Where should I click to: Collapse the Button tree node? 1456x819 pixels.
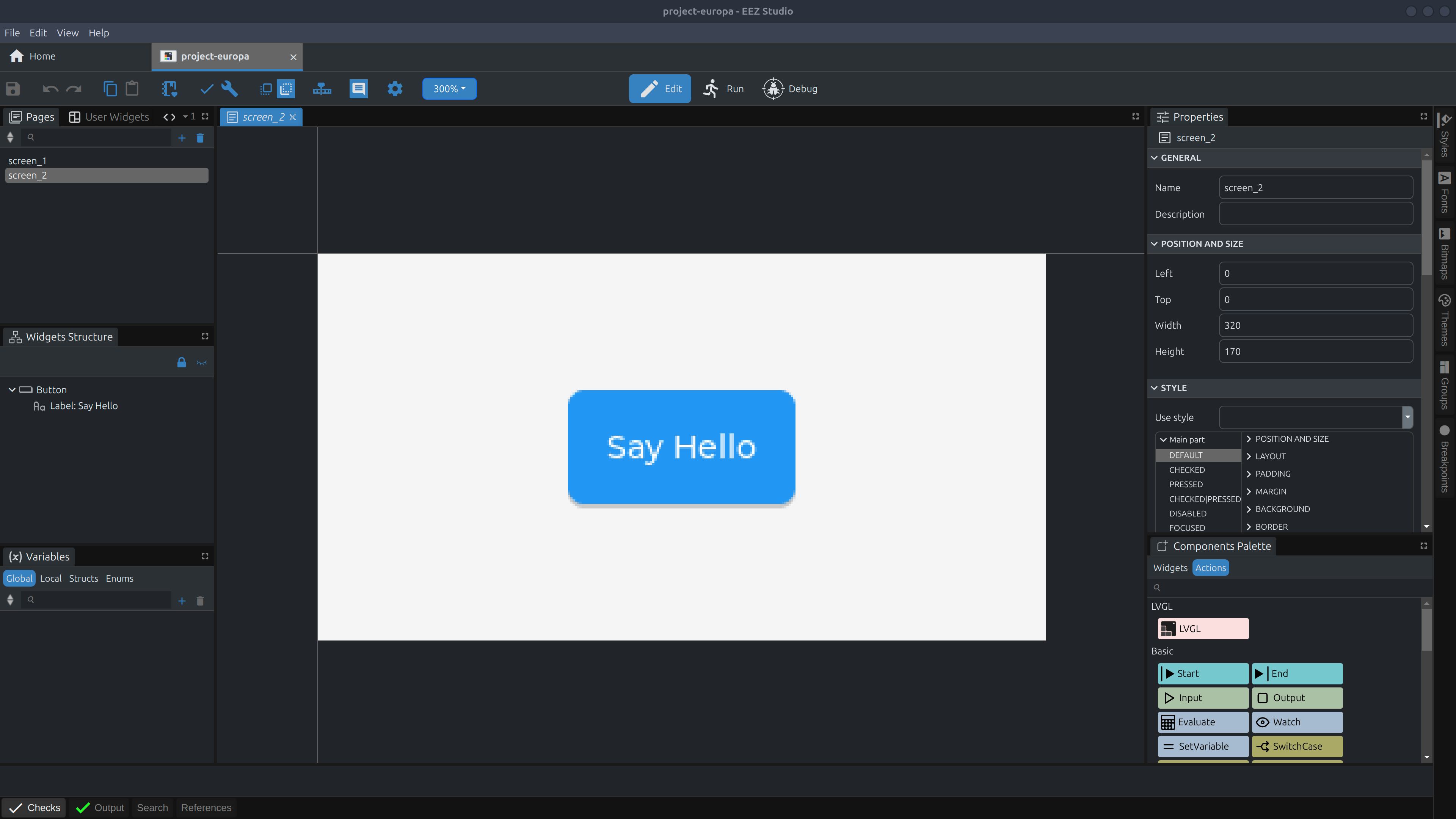coord(12,390)
